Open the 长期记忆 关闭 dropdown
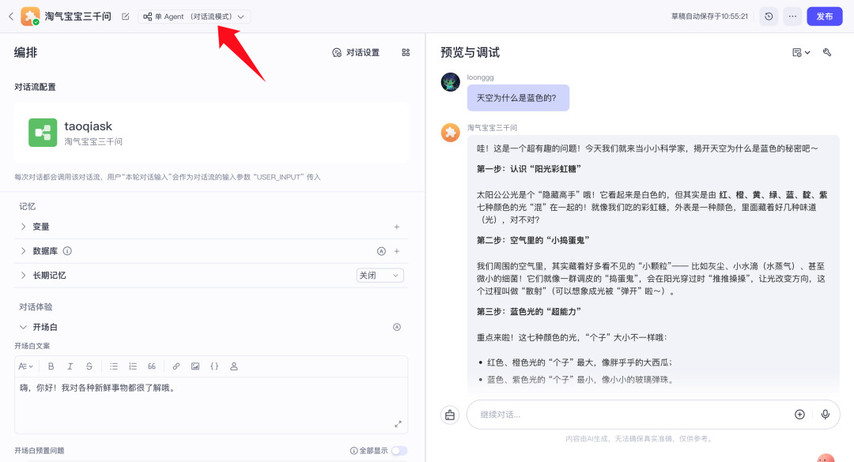Screen dimensions: 854x462 (380, 275)
